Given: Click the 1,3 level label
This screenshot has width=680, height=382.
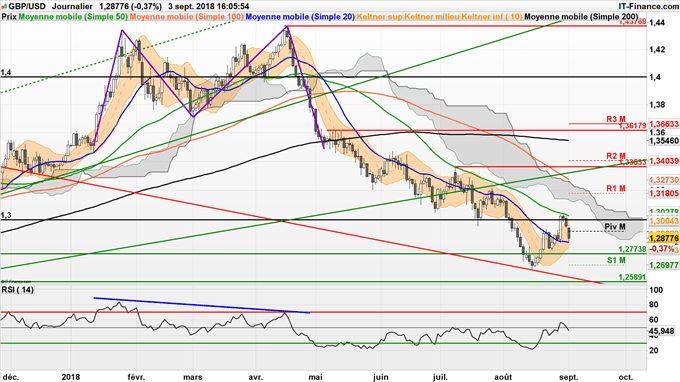Looking at the screenshot, I should tap(6, 215).
